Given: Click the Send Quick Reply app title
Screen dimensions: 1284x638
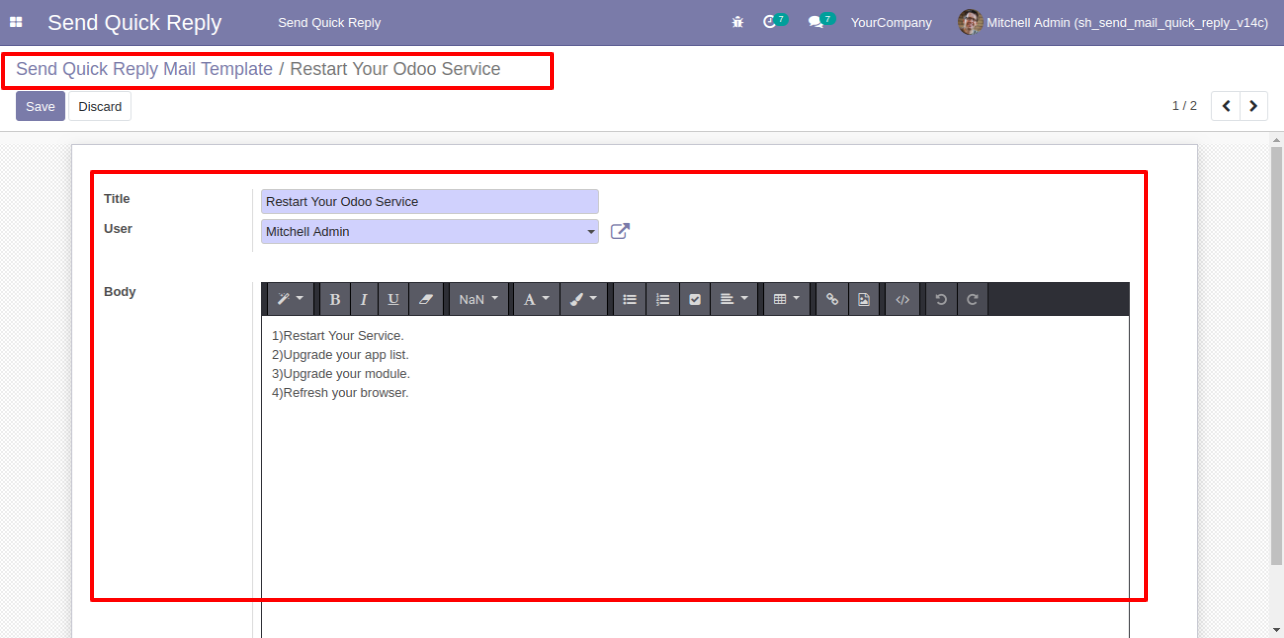Looking at the screenshot, I should coord(134,22).
